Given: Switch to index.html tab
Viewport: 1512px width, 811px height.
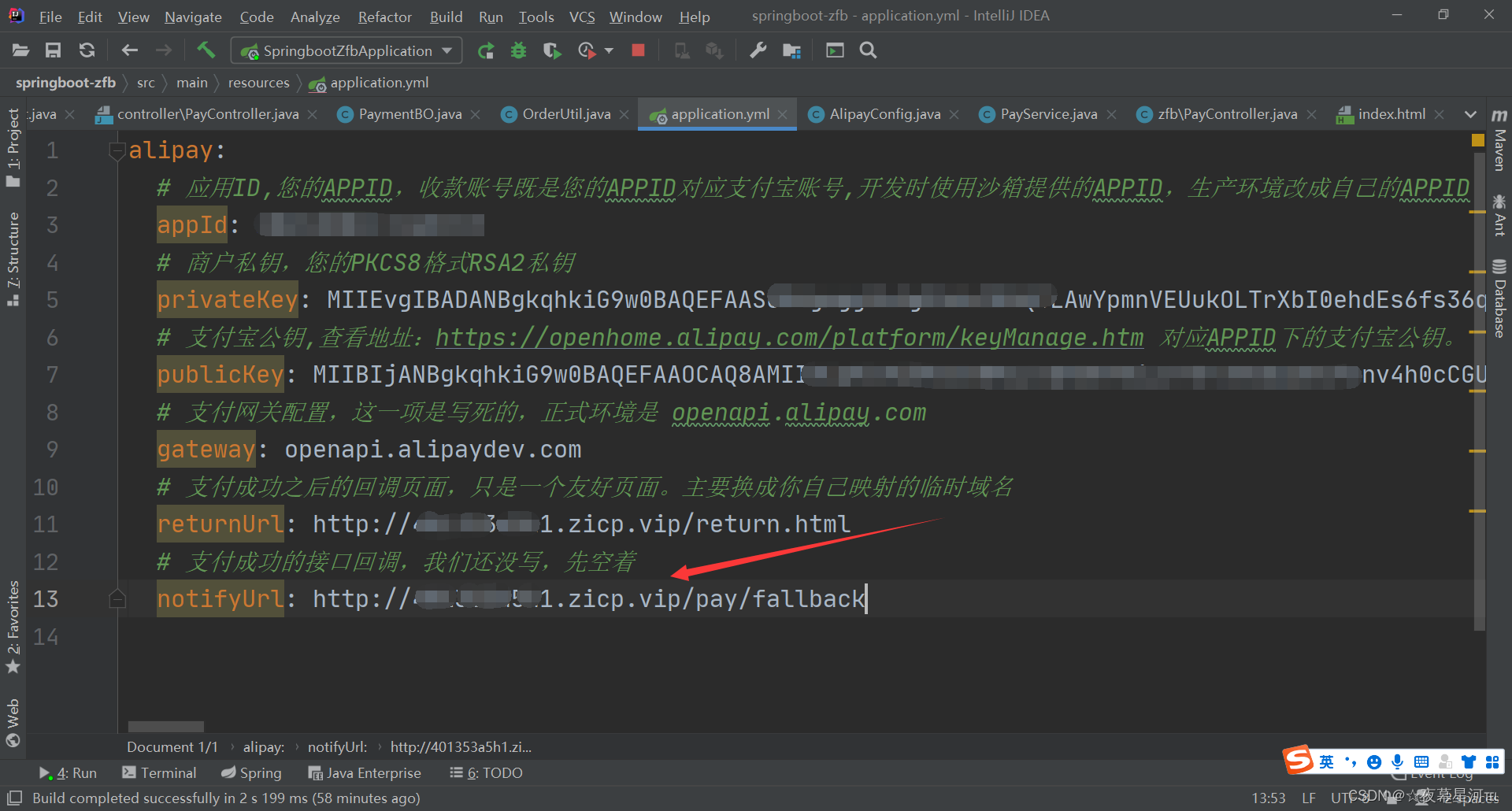Looking at the screenshot, I should (x=1391, y=114).
